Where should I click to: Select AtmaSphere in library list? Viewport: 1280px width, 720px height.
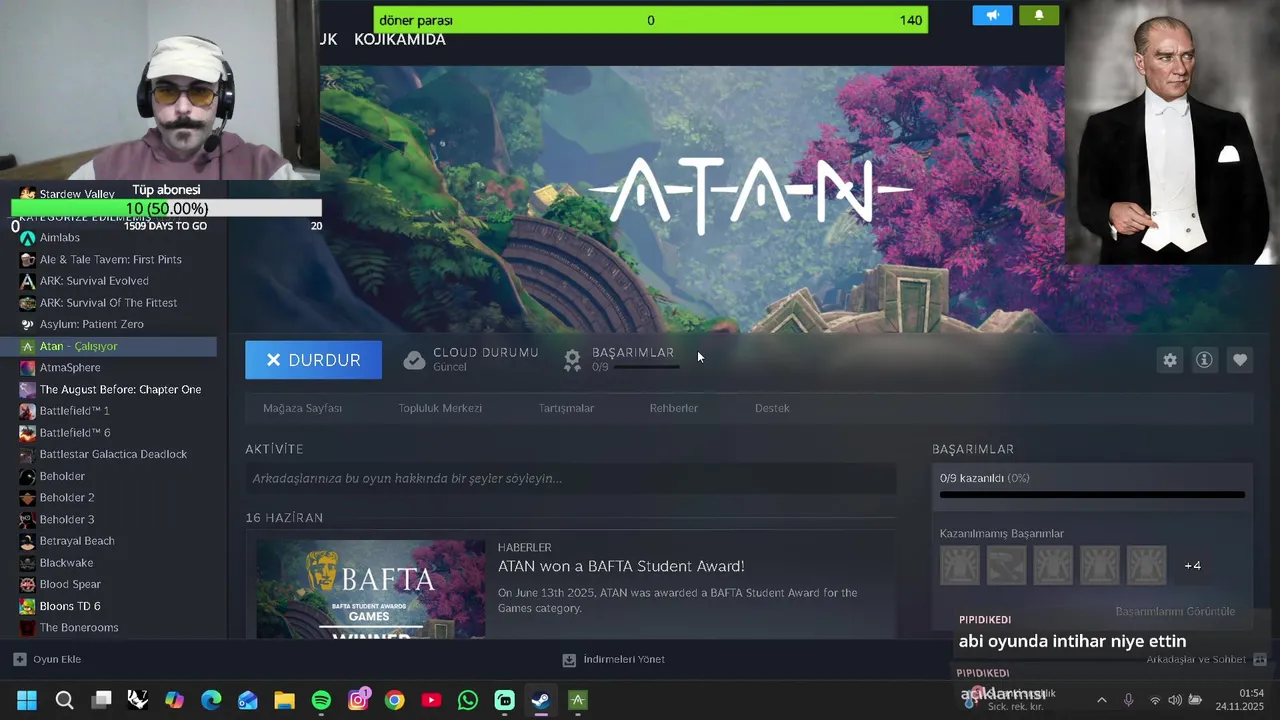(x=70, y=367)
